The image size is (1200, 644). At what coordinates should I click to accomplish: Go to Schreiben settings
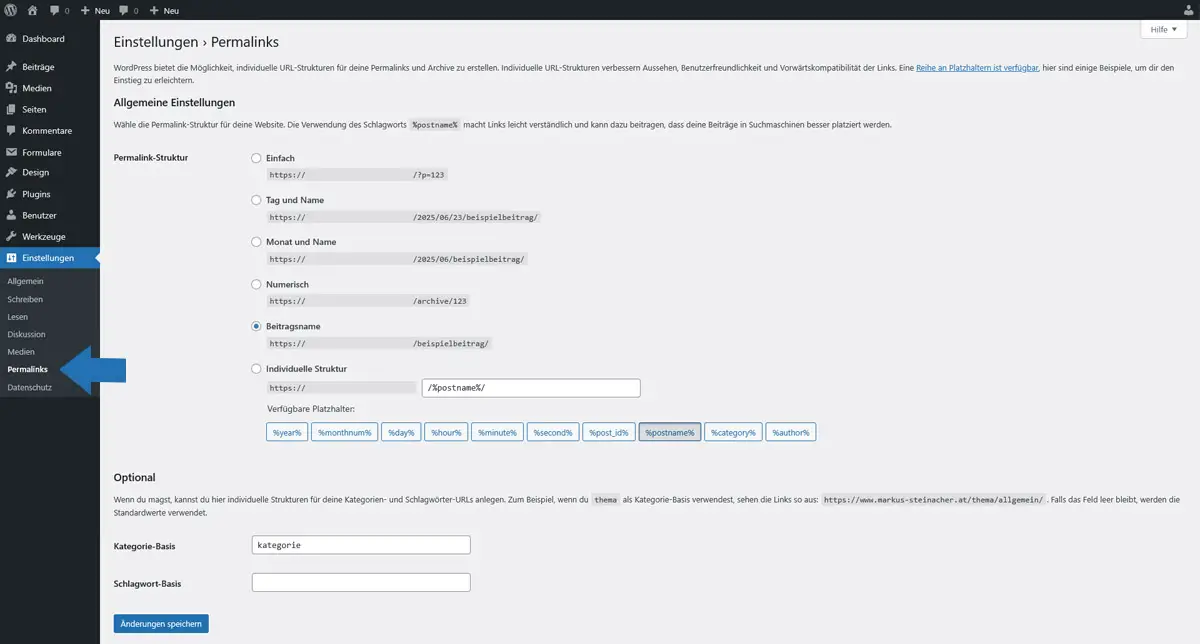pyautogui.click(x=25, y=299)
